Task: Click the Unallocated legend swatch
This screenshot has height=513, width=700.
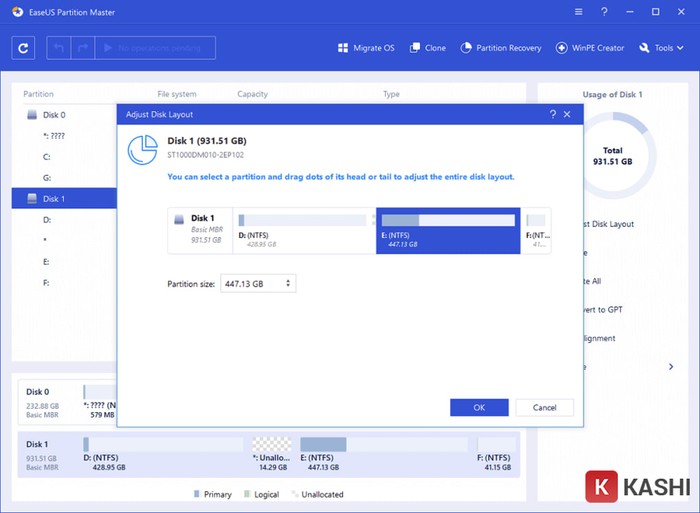Action: pos(294,494)
